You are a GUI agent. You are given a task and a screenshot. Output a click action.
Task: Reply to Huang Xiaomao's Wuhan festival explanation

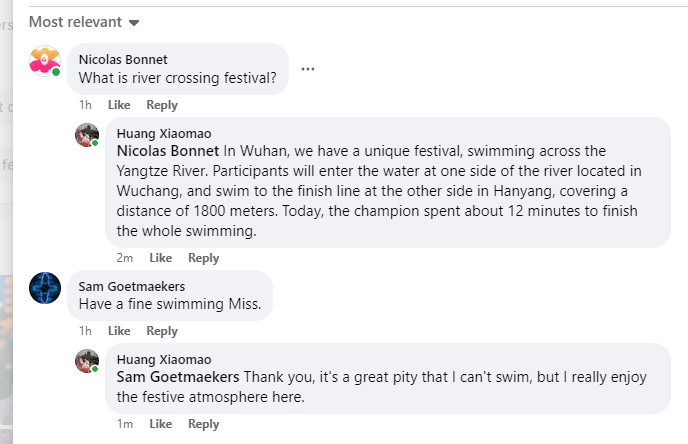203,258
